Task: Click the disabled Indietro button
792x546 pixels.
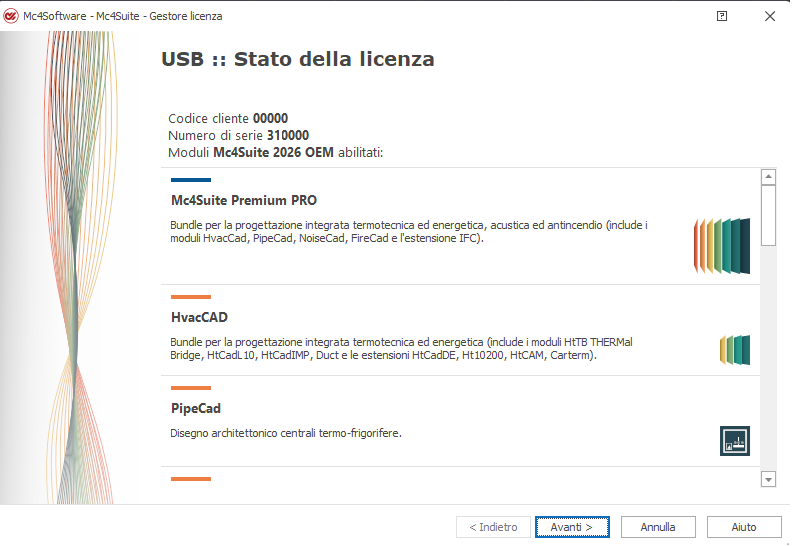Action: (x=493, y=527)
